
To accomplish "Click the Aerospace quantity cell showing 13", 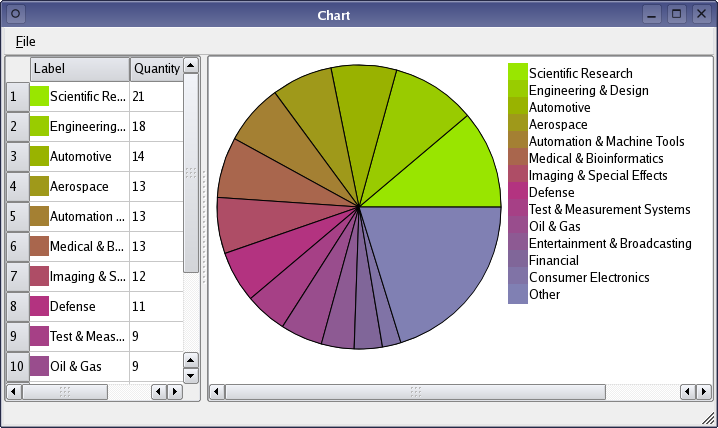I will 155,186.
